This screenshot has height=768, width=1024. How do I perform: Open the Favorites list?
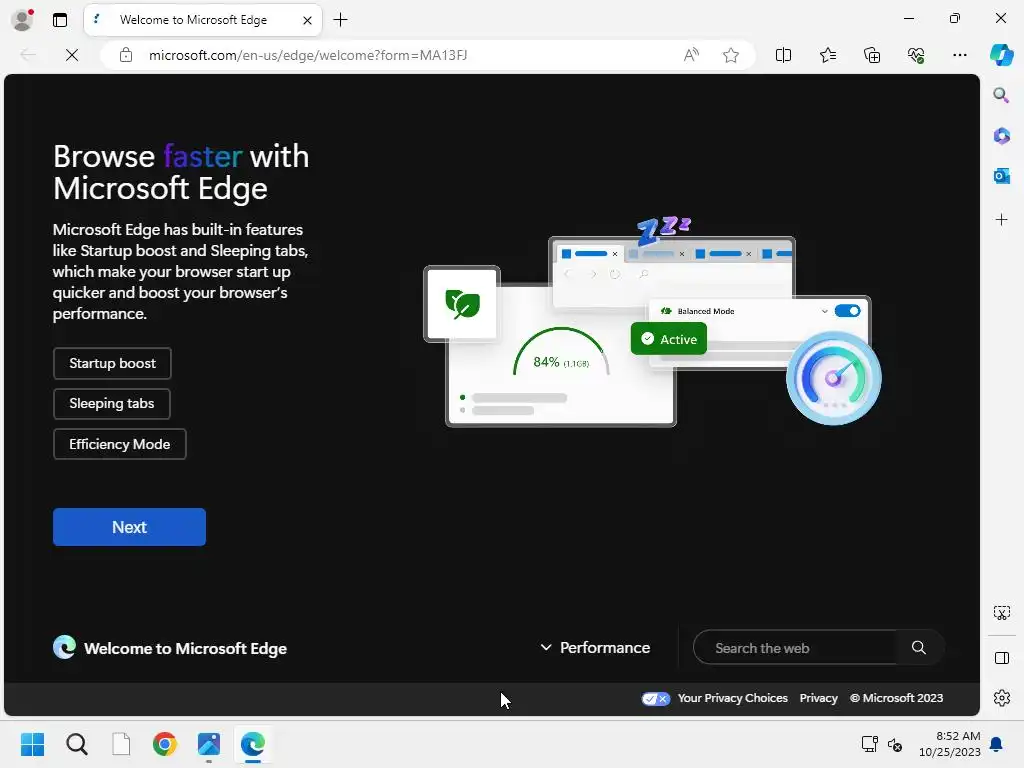click(827, 56)
